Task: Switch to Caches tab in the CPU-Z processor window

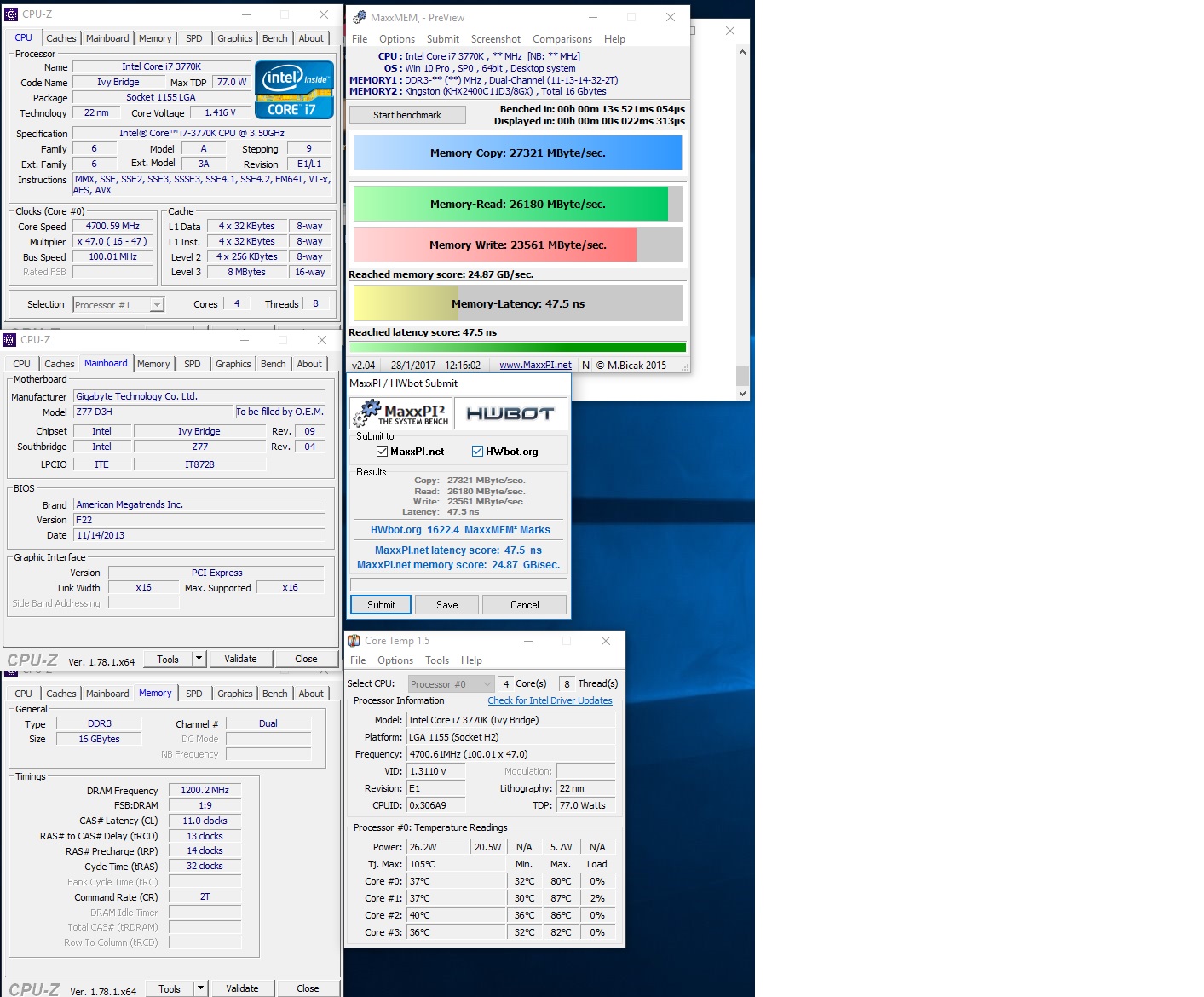Action: pyautogui.click(x=61, y=38)
